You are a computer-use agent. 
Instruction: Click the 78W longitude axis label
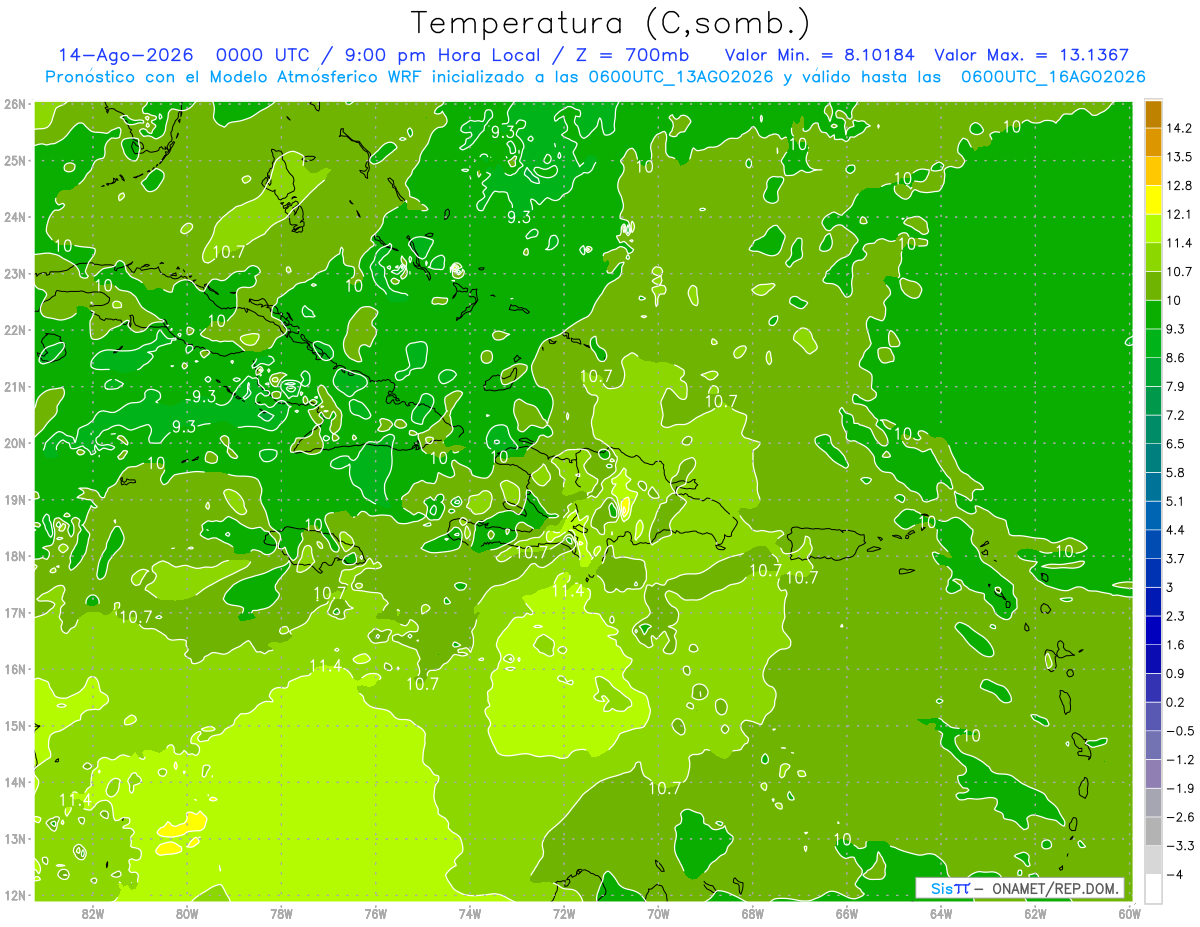[x=281, y=913]
